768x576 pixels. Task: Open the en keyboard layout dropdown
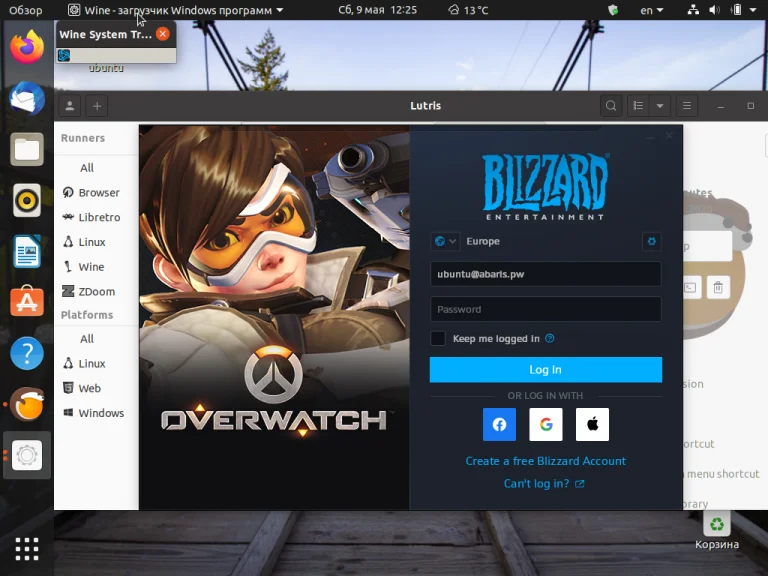click(x=651, y=10)
